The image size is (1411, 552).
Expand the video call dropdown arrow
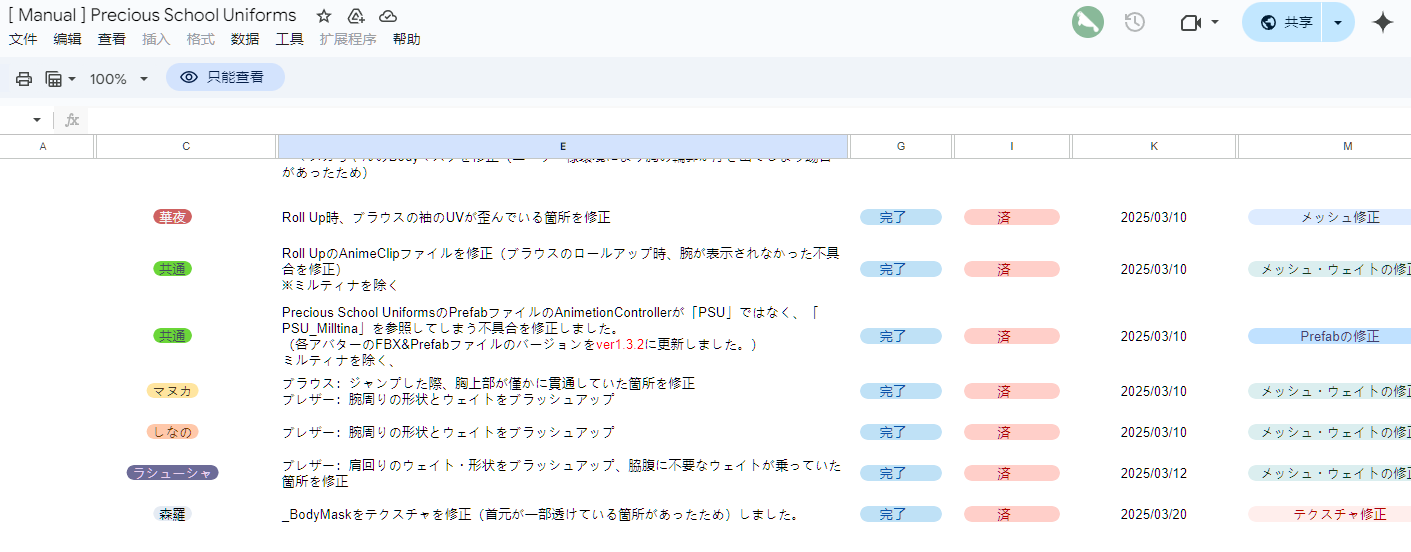pyautogui.click(x=1215, y=22)
